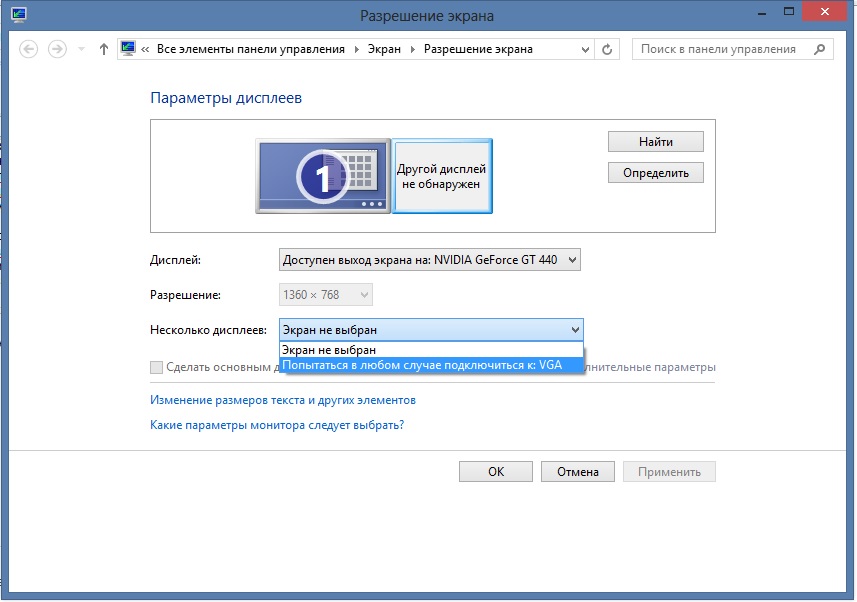Choose 'Экран не выбран' in dropdown list

pyautogui.click(x=431, y=350)
